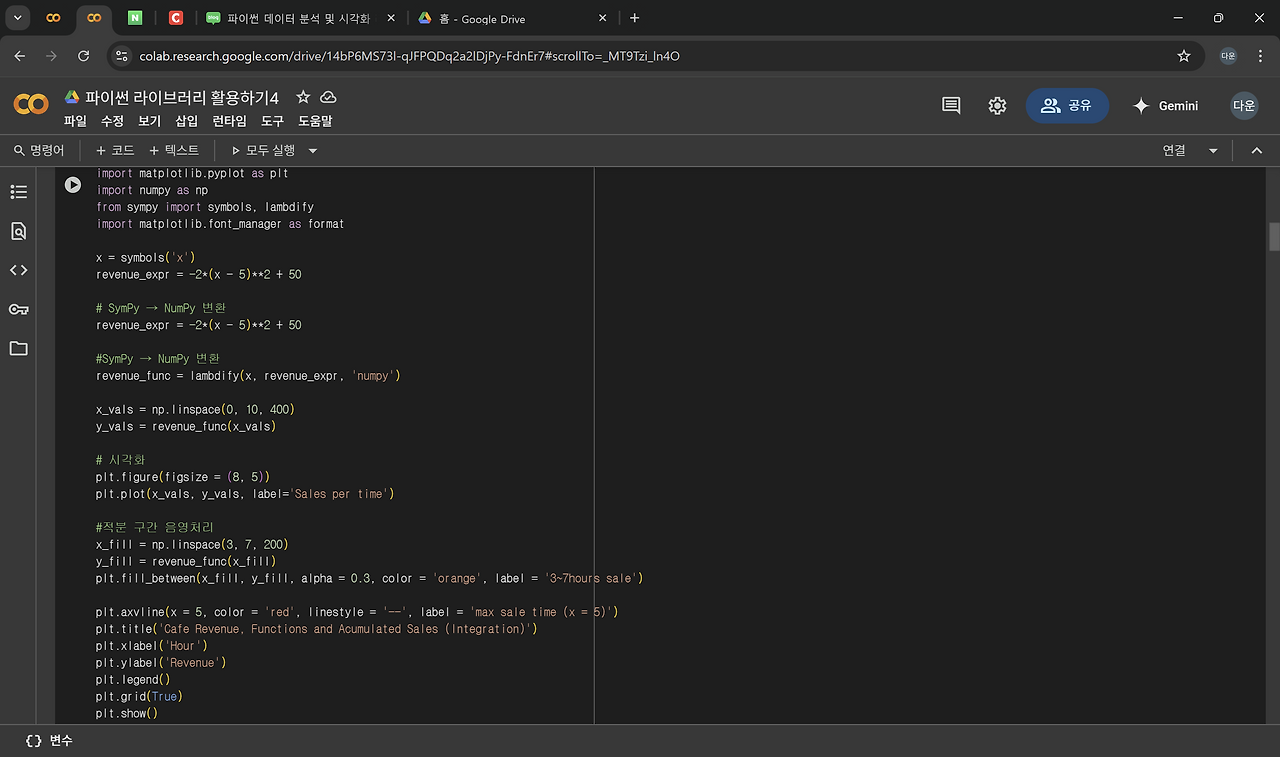Run all cells with 모두 실행
Viewport: 1280px width, 757px height.
[263, 150]
